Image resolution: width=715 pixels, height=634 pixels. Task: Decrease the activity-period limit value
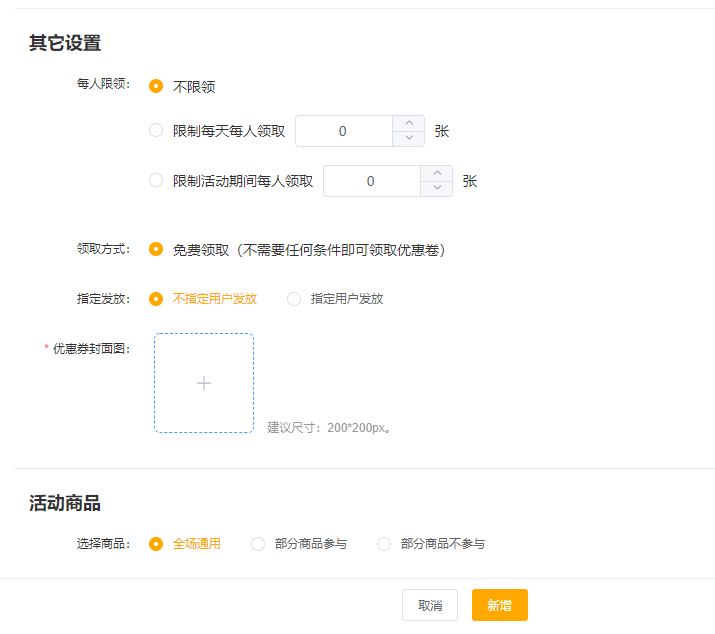[x=436, y=189]
